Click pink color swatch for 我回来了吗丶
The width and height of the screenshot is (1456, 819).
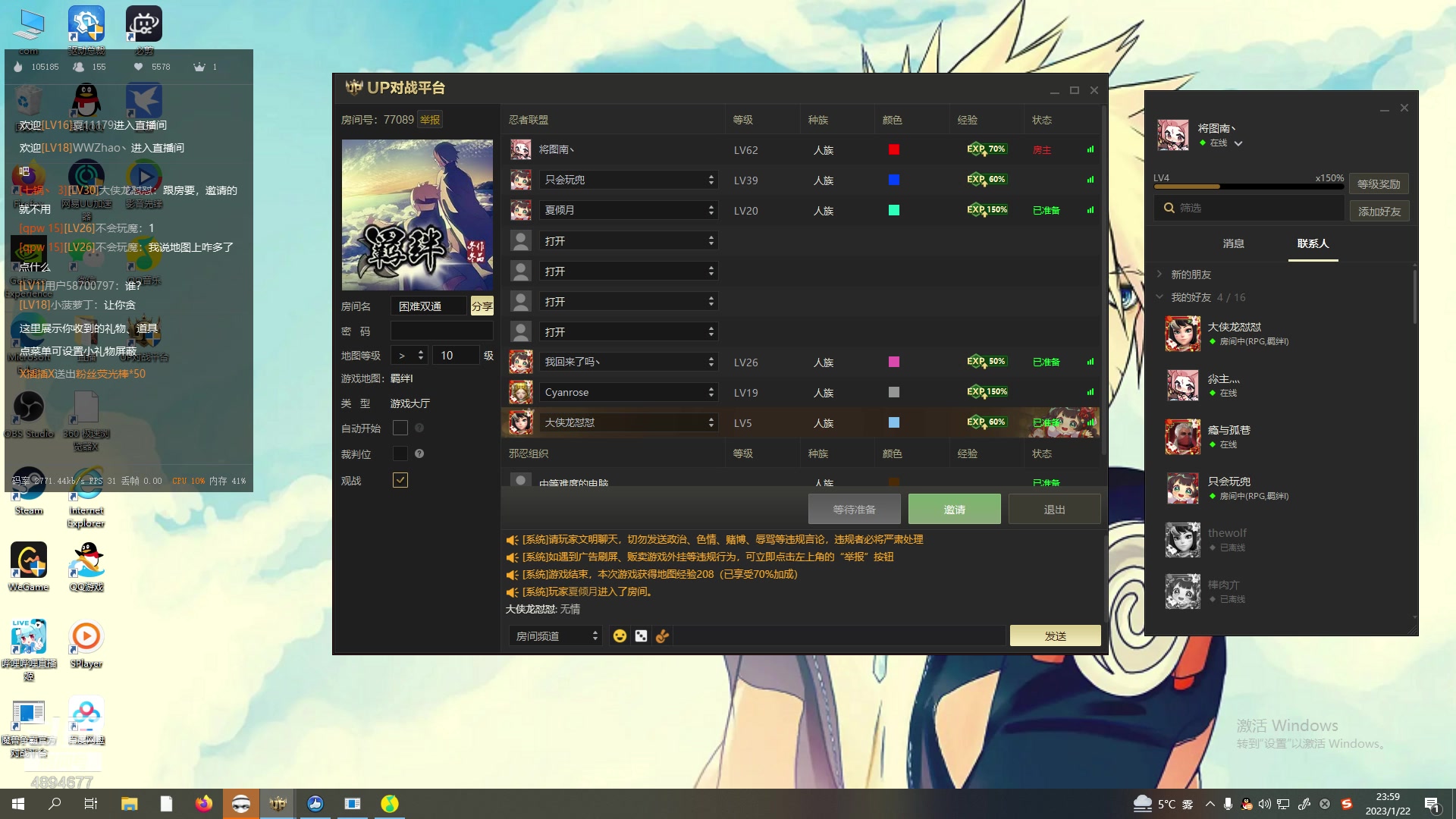point(894,362)
